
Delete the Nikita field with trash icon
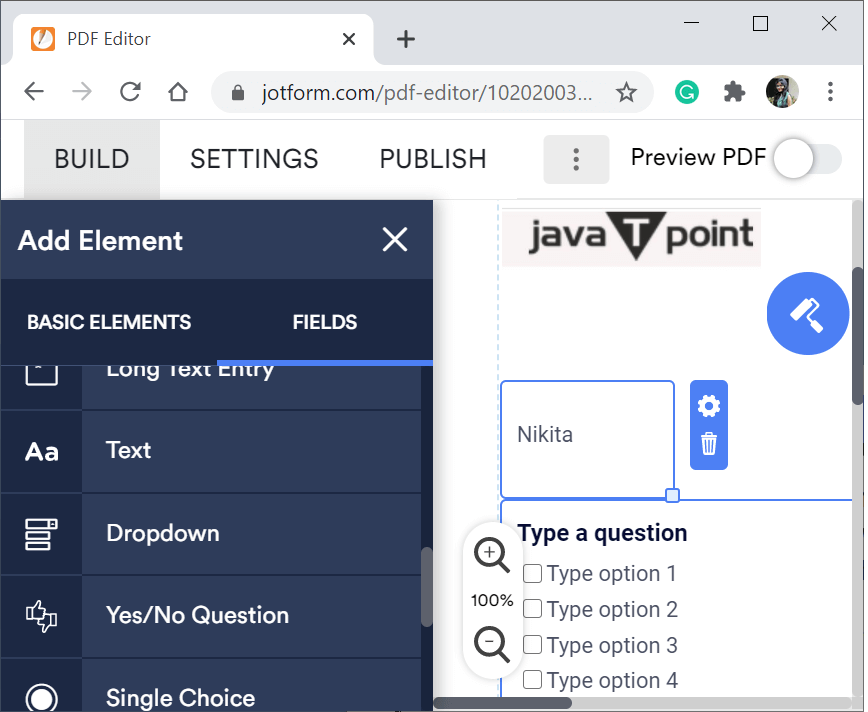pyautogui.click(x=709, y=444)
